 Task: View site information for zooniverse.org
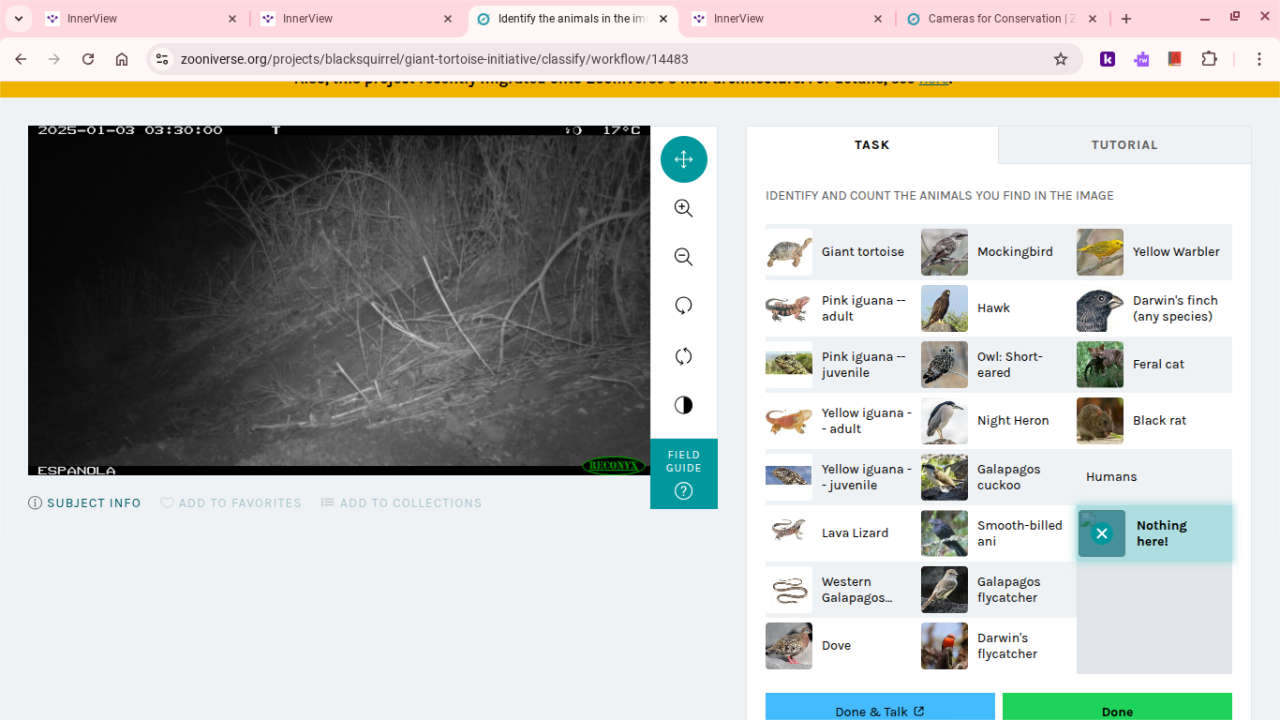[x=162, y=59]
